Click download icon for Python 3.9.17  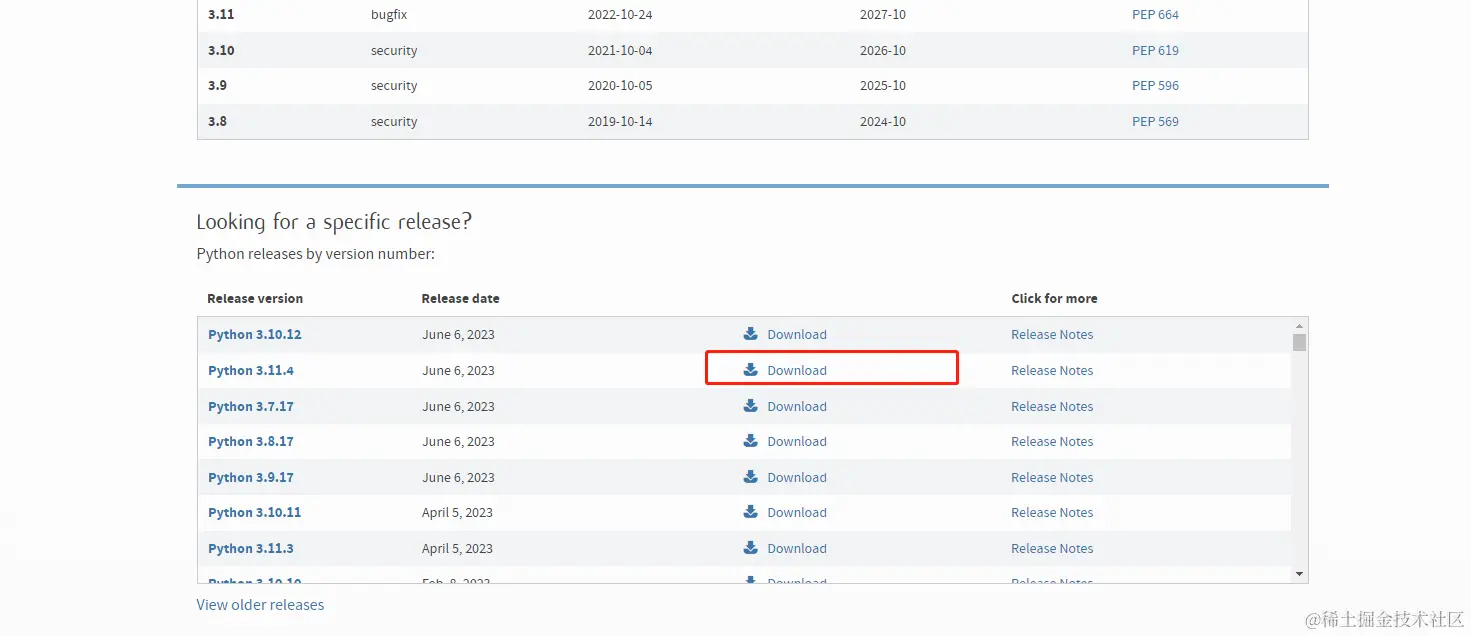click(x=751, y=477)
